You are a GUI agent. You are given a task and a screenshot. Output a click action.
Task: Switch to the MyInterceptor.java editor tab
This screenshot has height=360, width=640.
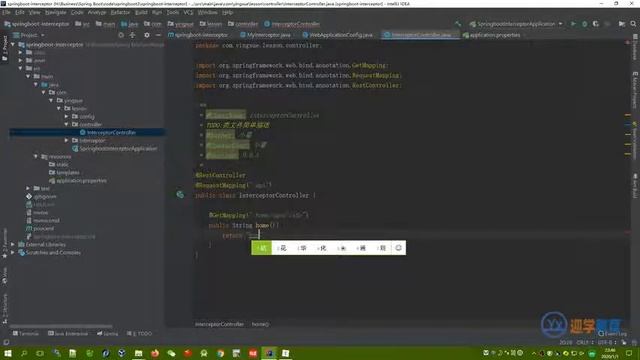point(266,35)
